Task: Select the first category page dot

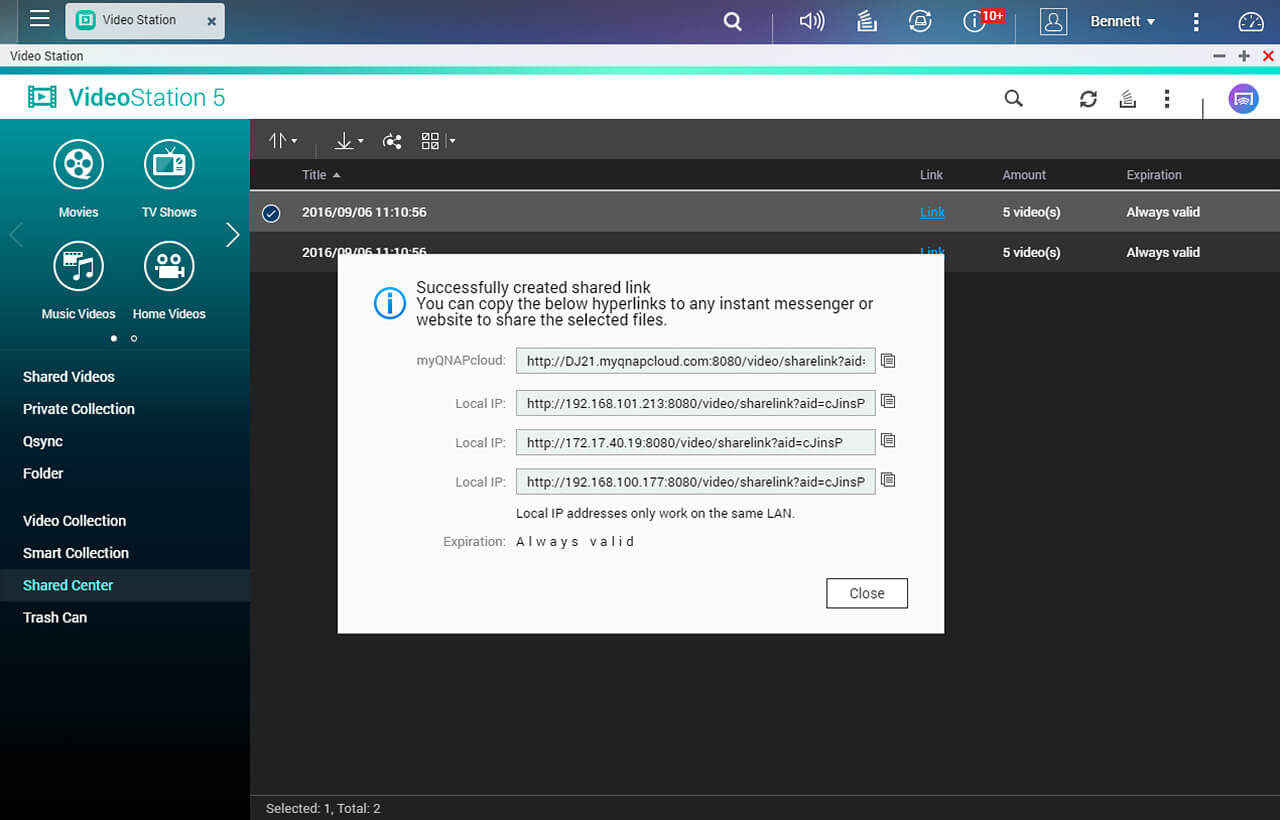Action: [113, 338]
